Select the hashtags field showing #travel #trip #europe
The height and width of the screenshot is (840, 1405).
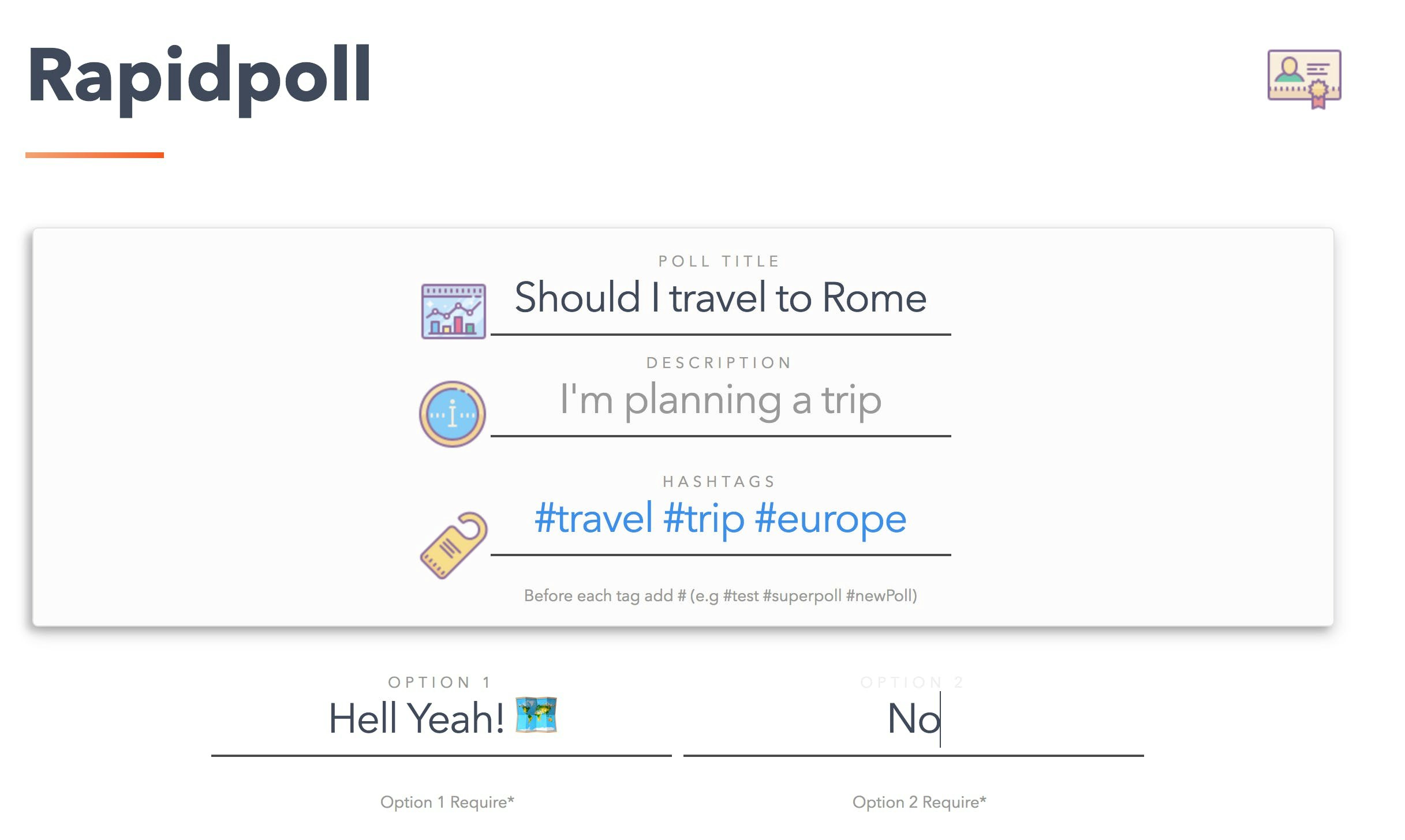(720, 518)
